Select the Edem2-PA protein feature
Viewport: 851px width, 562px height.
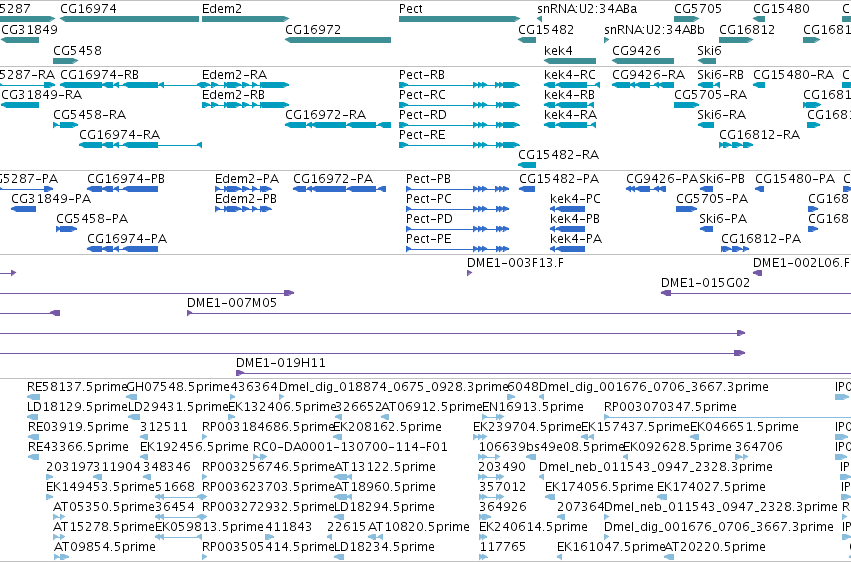[x=243, y=189]
